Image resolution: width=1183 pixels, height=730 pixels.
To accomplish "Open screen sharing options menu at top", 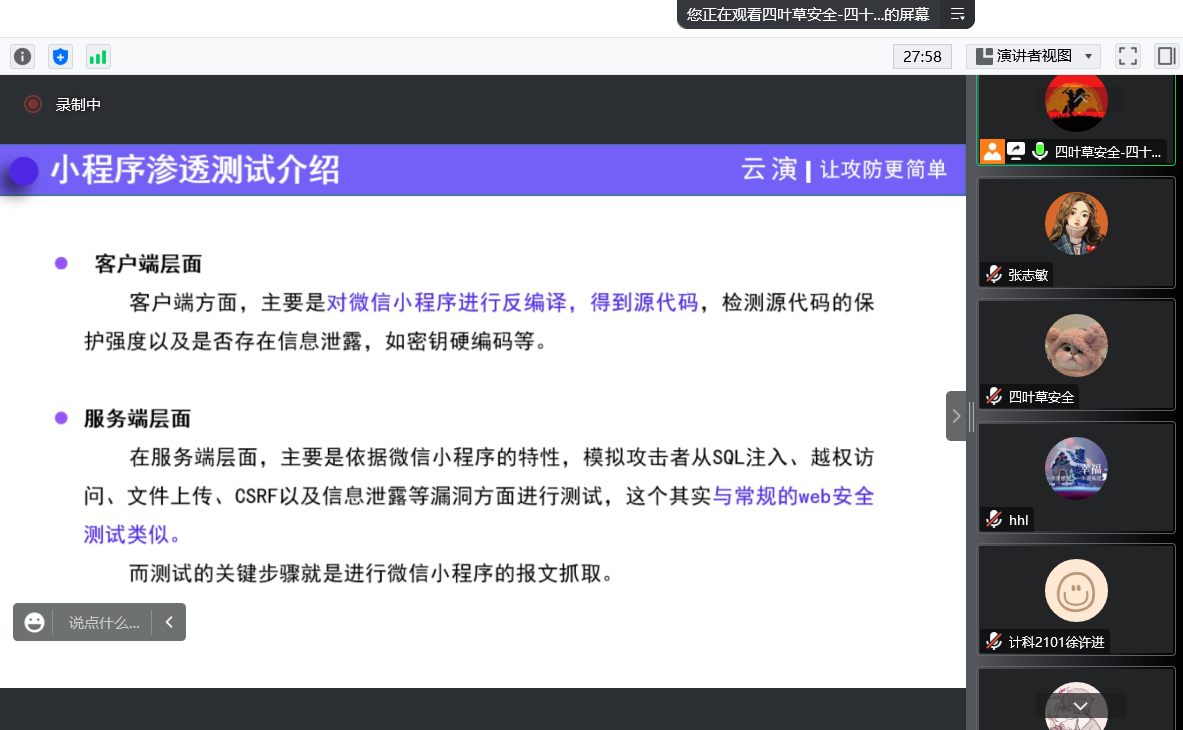I will pyautogui.click(x=957, y=14).
